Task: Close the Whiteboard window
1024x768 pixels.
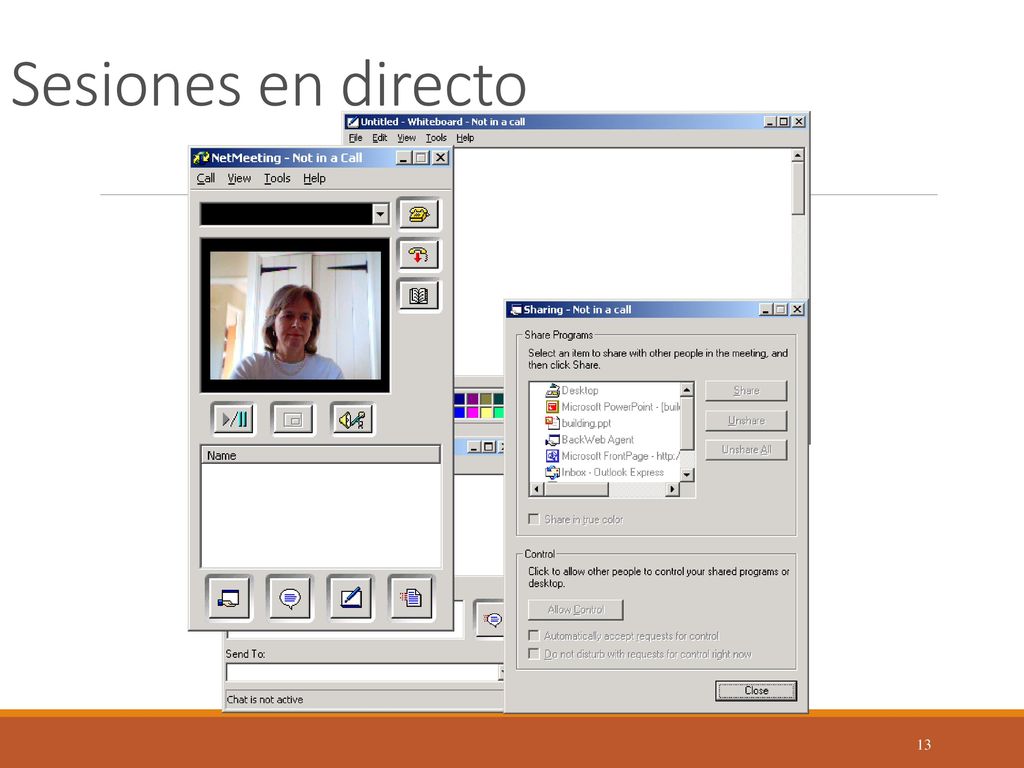Action: pos(798,121)
